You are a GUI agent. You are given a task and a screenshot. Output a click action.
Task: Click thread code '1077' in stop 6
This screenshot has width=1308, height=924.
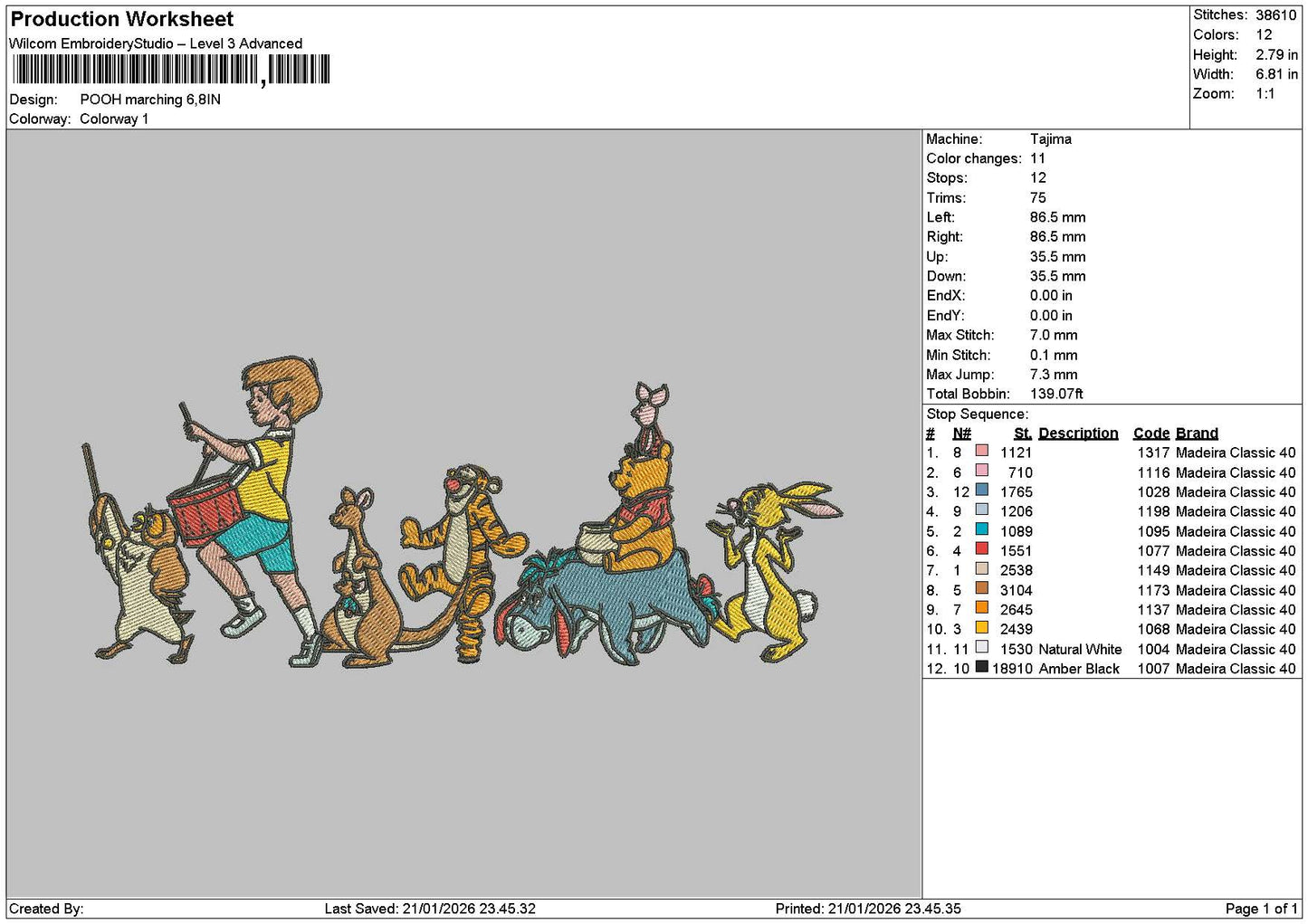[x=1153, y=550]
